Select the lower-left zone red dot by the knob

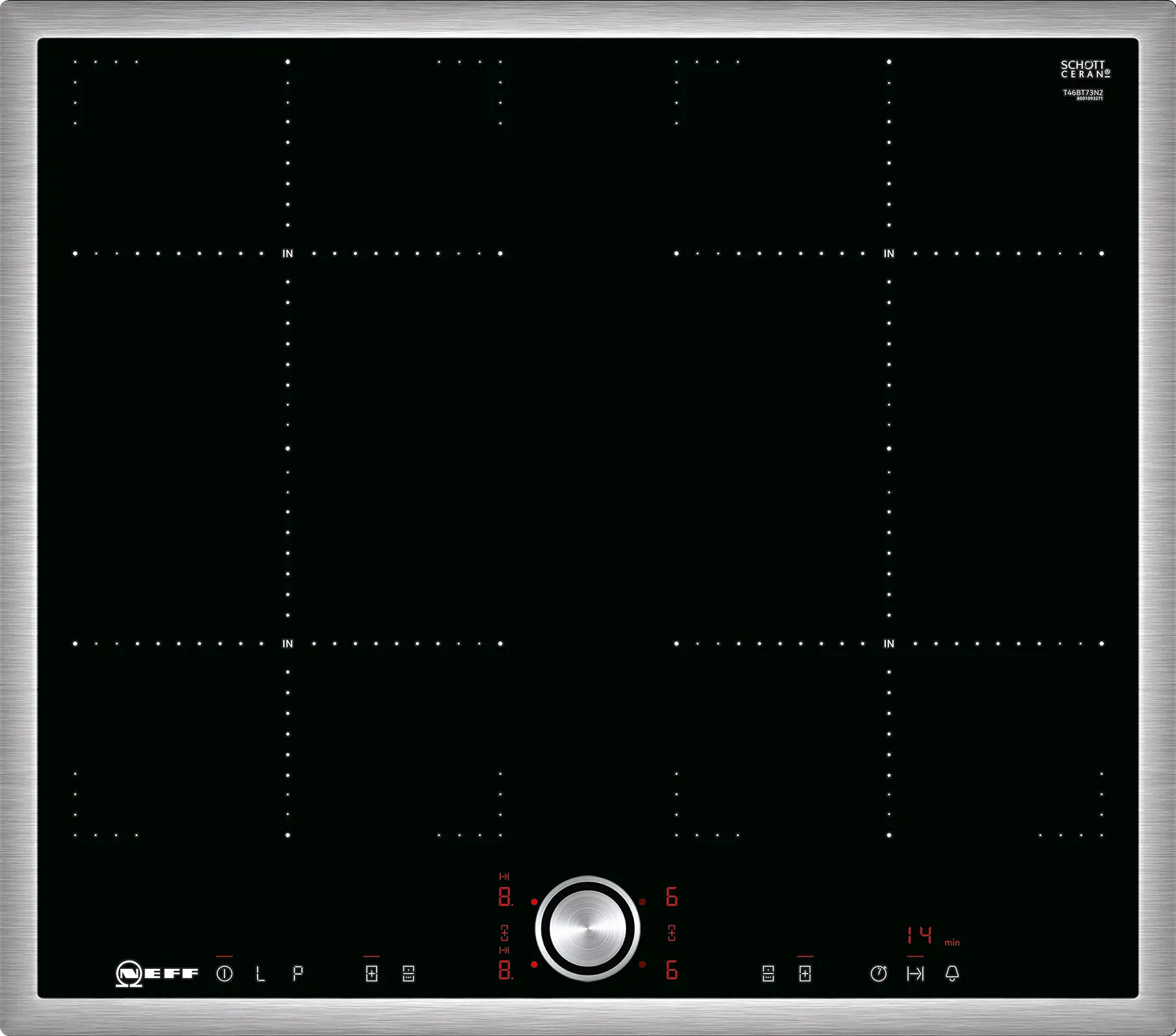534,964
